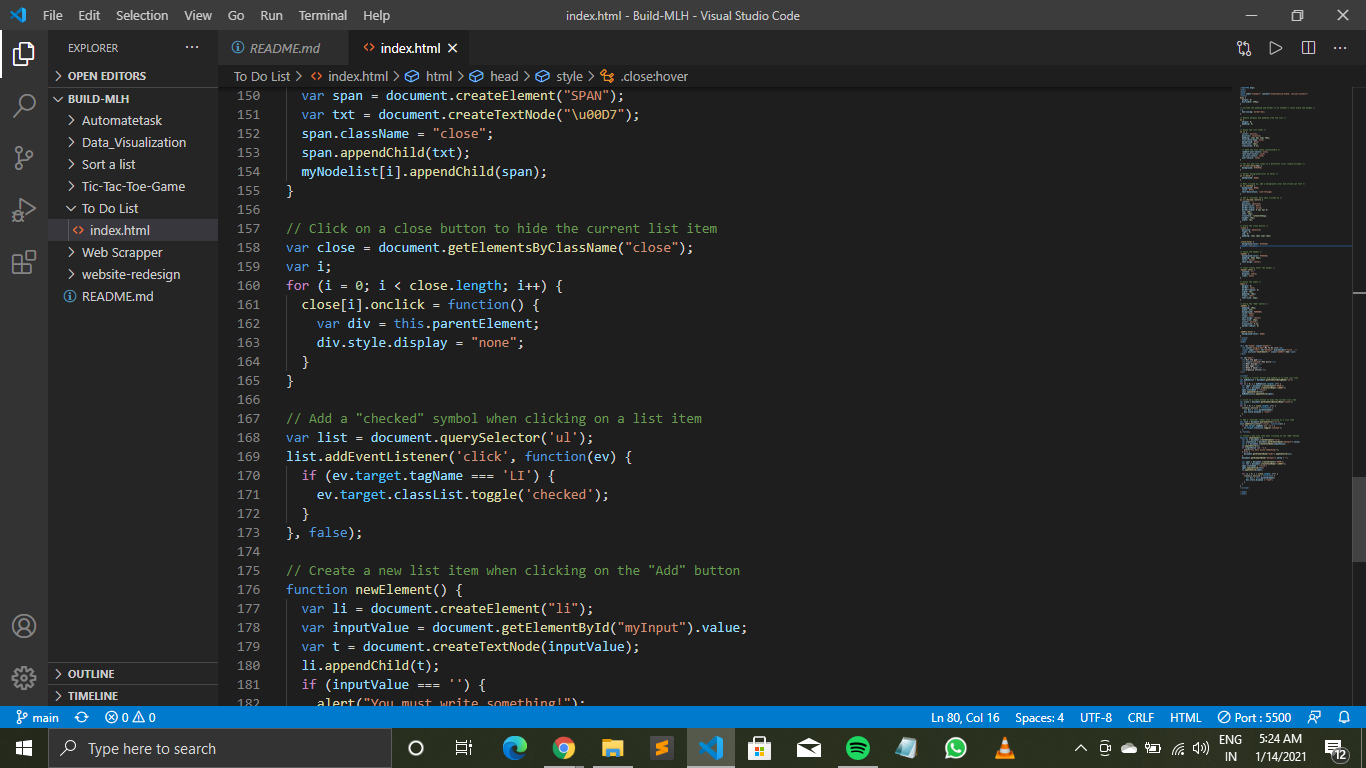Viewport: 1366px width, 768px height.
Task: Open the Manage gear icon
Action: click(x=24, y=678)
